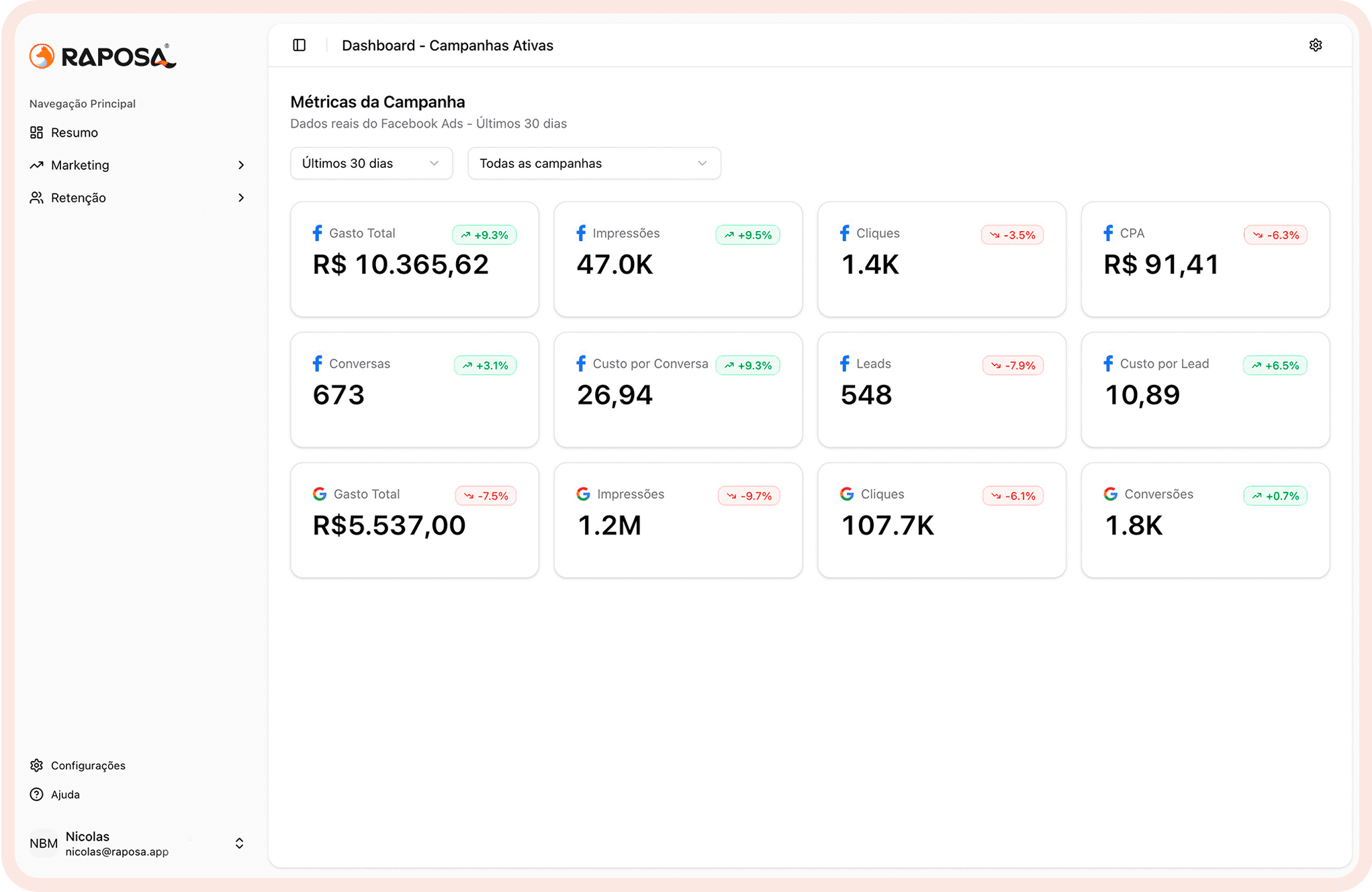Click the +9.3% badge on Gasto Total
Image resolution: width=1372 pixels, height=892 pixels.
pyautogui.click(x=484, y=235)
